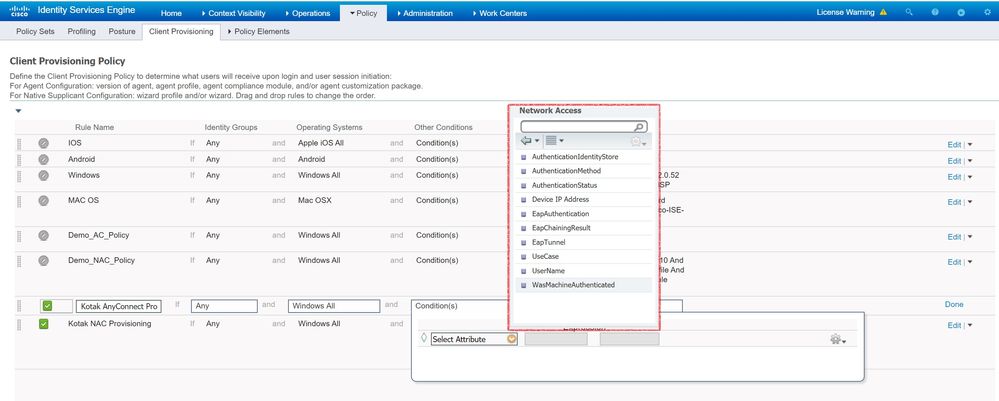Click drag handle of Kotak NAC Provisioning rule

click(19, 324)
